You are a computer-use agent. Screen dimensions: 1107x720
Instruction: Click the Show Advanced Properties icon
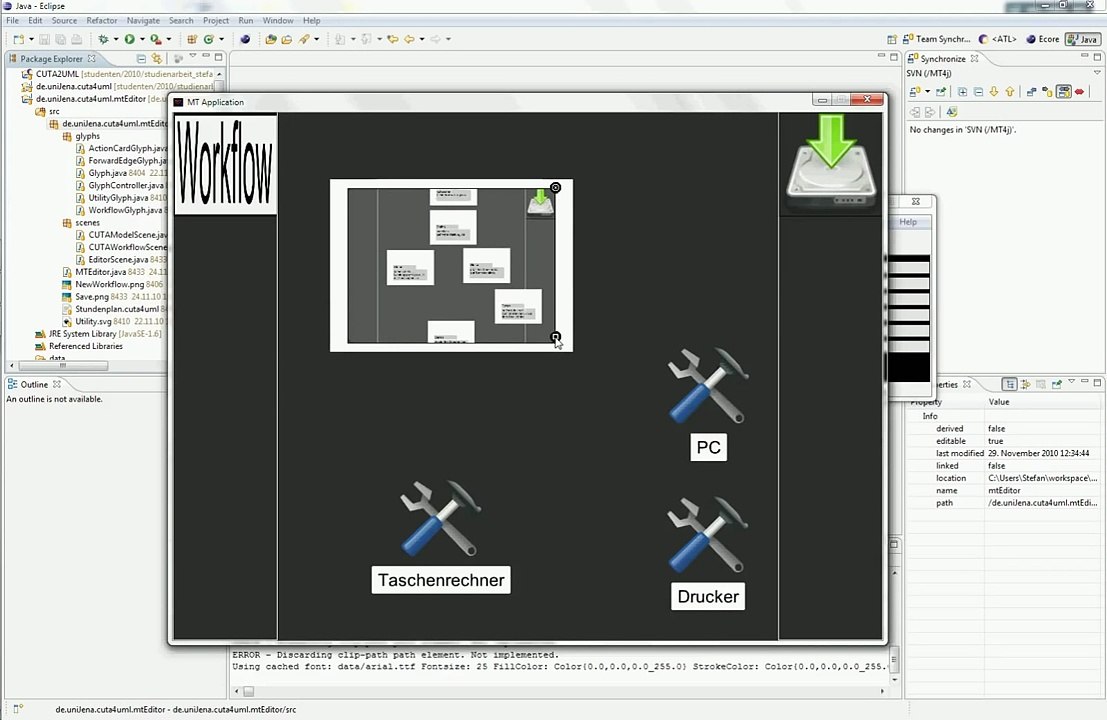[1026, 384]
